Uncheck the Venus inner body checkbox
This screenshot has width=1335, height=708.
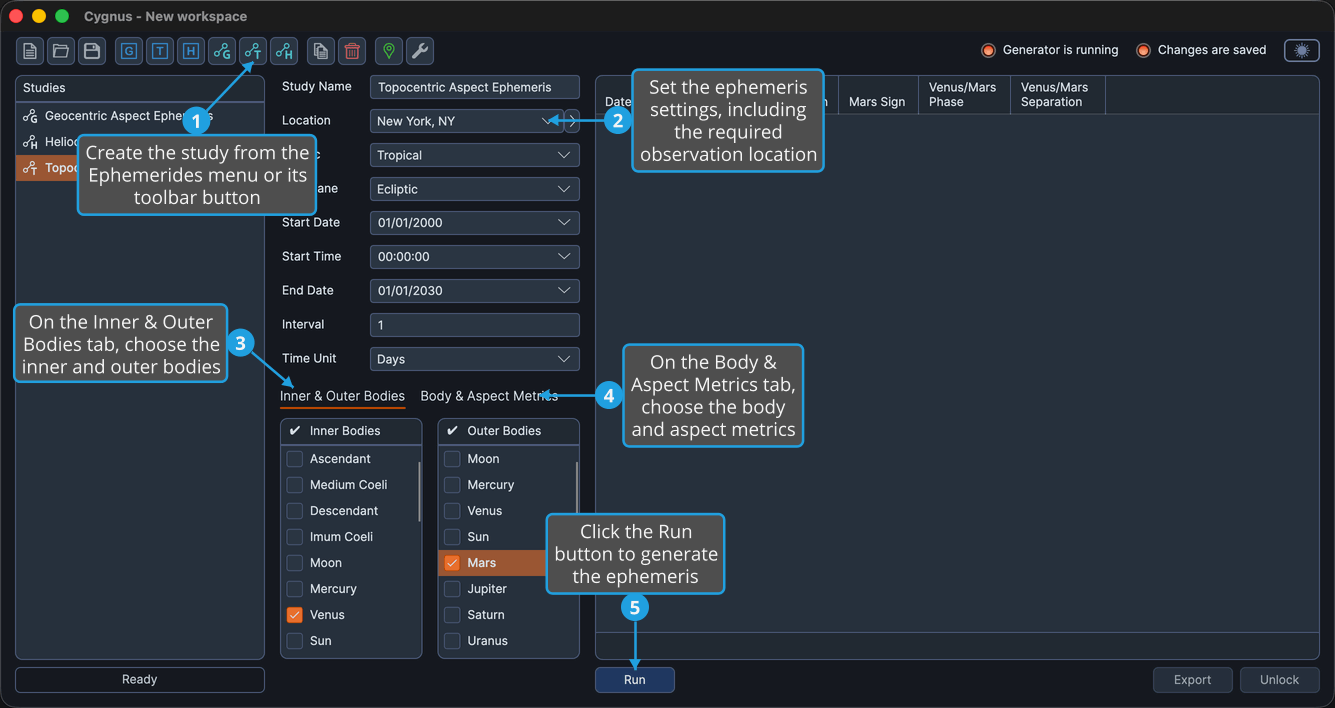click(x=295, y=615)
